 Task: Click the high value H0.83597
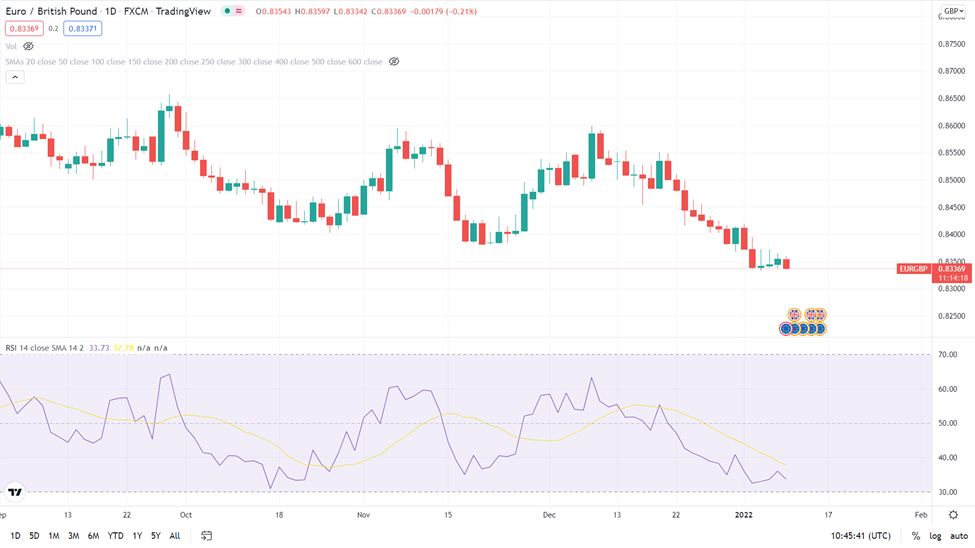(312, 11)
